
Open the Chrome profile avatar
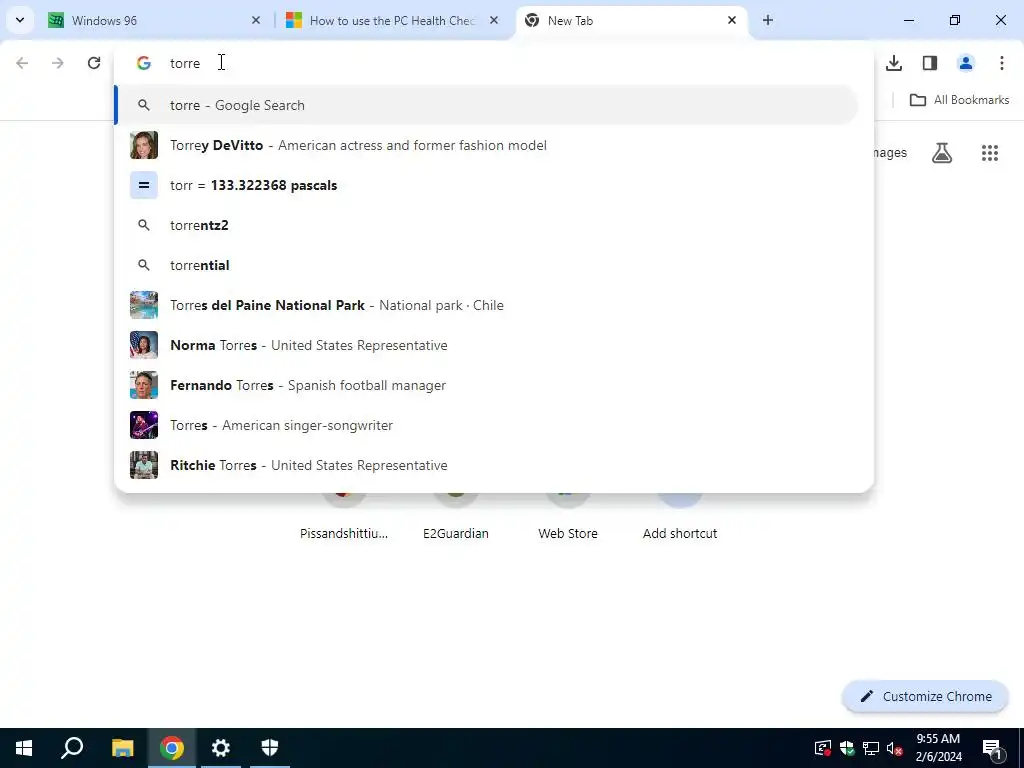click(x=965, y=63)
